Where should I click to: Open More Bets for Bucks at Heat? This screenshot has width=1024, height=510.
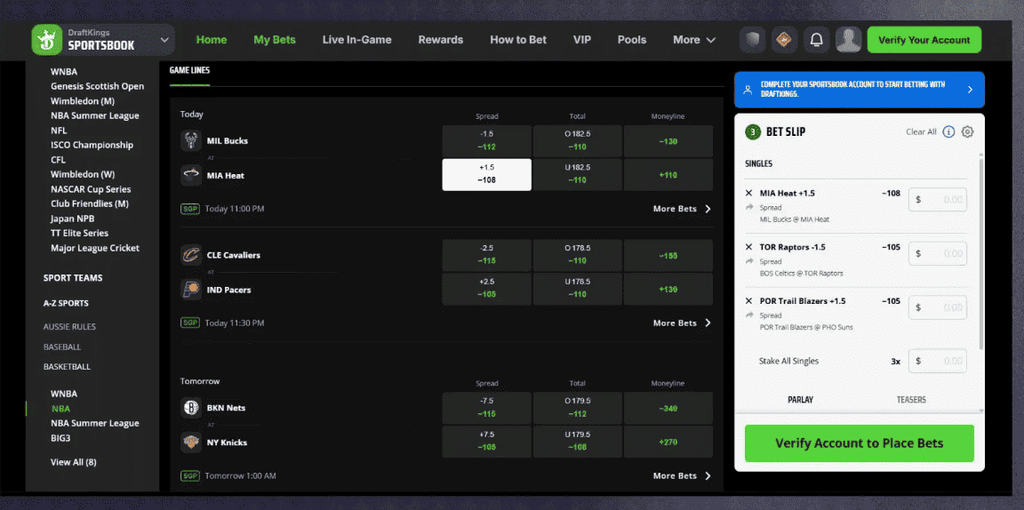pyautogui.click(x=682, y=209)
